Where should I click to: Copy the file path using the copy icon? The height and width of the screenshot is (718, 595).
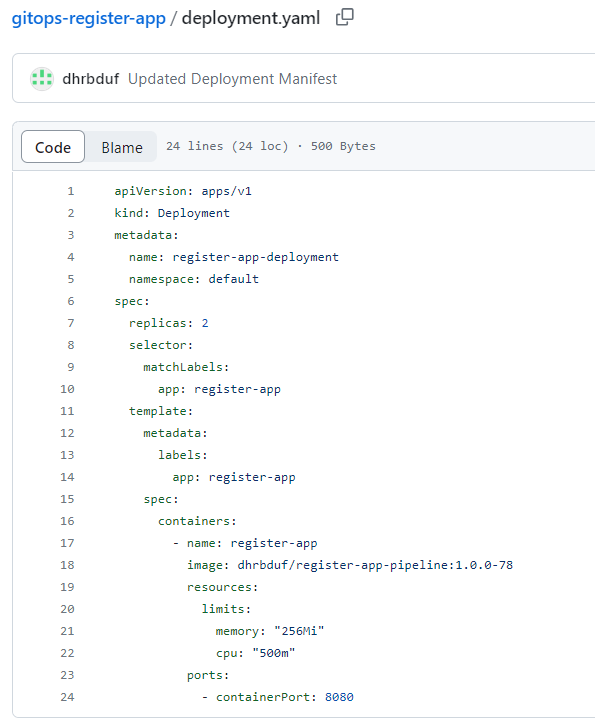click(x=344, y=18)
